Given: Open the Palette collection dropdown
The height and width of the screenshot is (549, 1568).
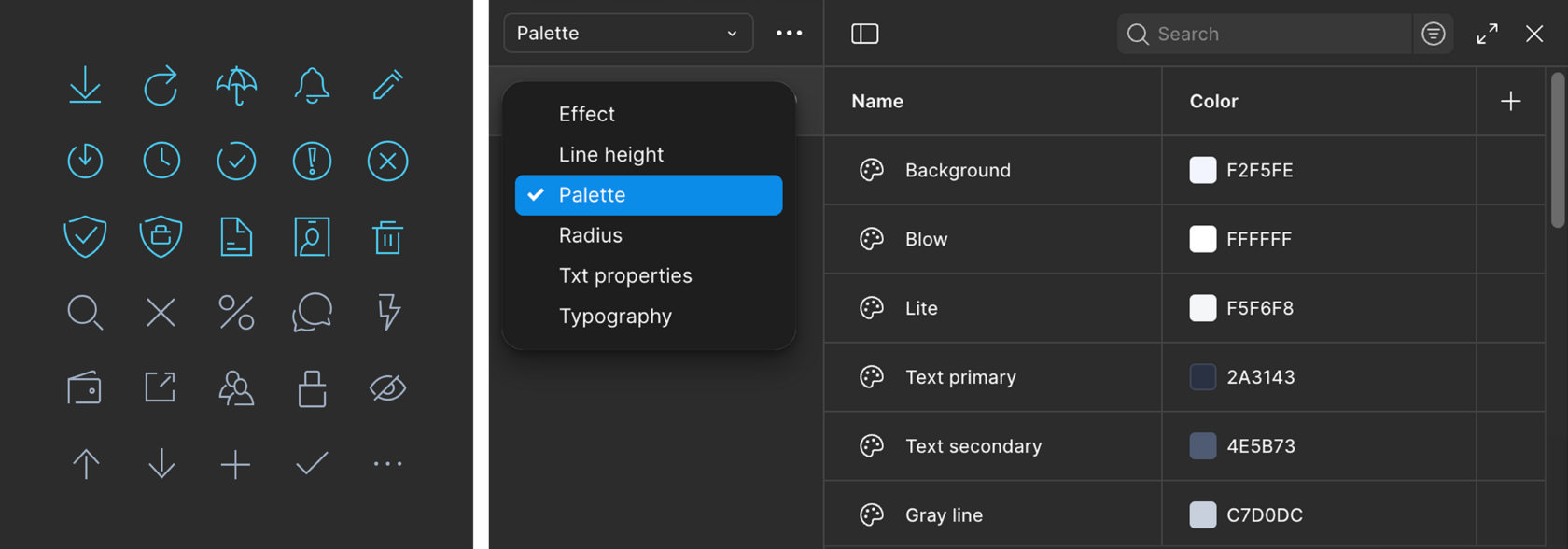Looking at the screenshot, I should click(627, 34).
